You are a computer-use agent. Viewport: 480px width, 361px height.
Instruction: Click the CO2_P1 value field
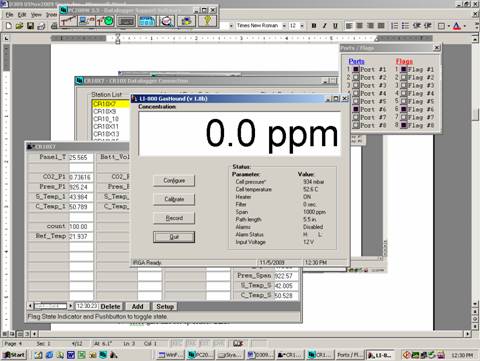(x=81, y=177)
